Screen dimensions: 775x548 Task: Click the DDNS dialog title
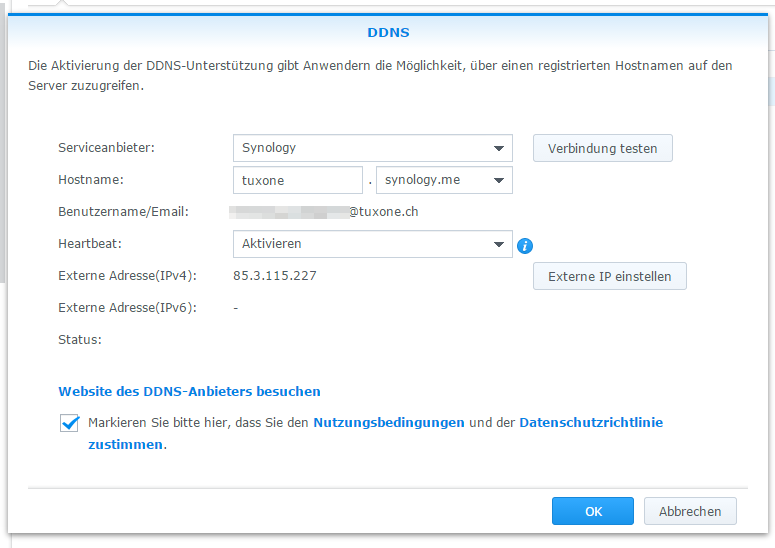[387, 32]
